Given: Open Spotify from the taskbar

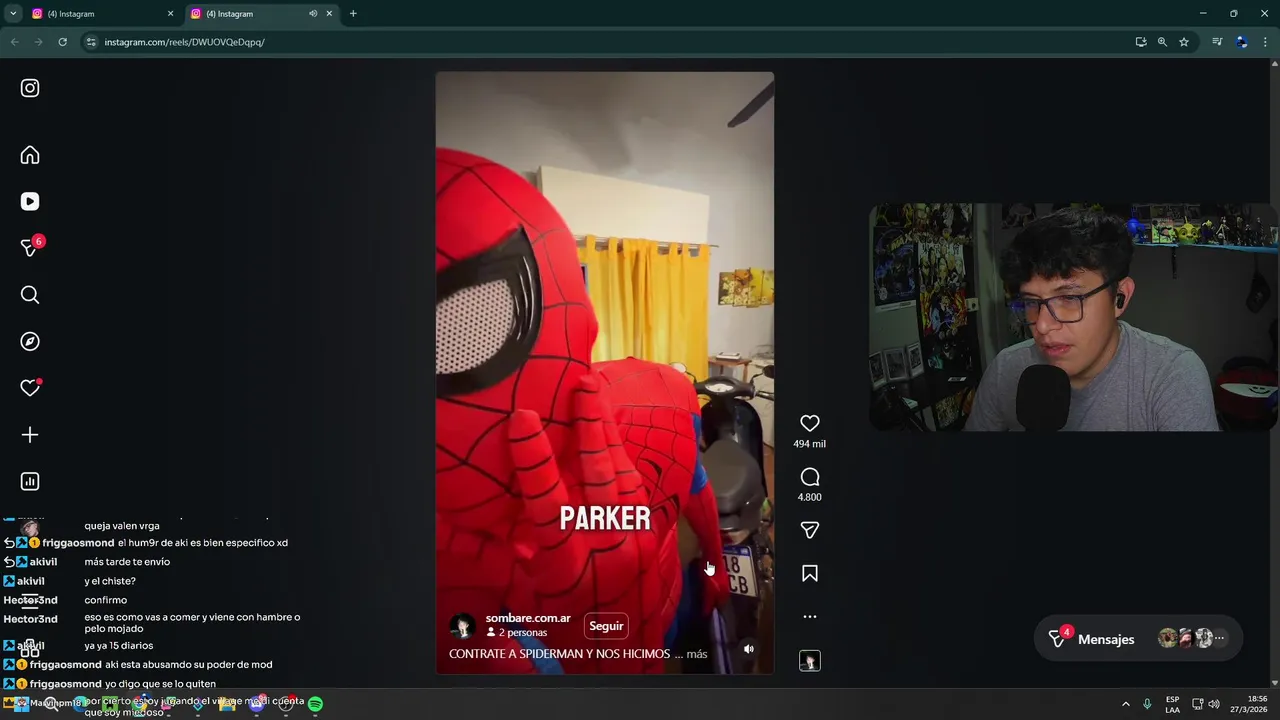Looking at the screenshot, I should pyautogui.click(x=315, y=704).
